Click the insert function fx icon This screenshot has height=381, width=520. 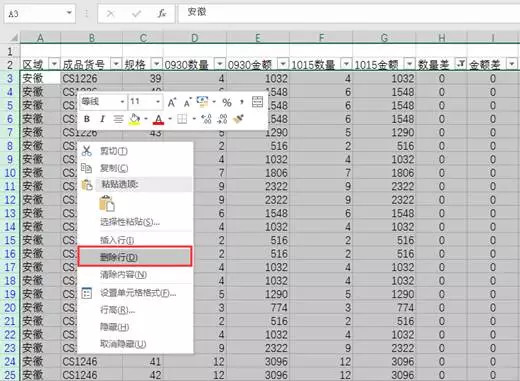click(162, 13)
